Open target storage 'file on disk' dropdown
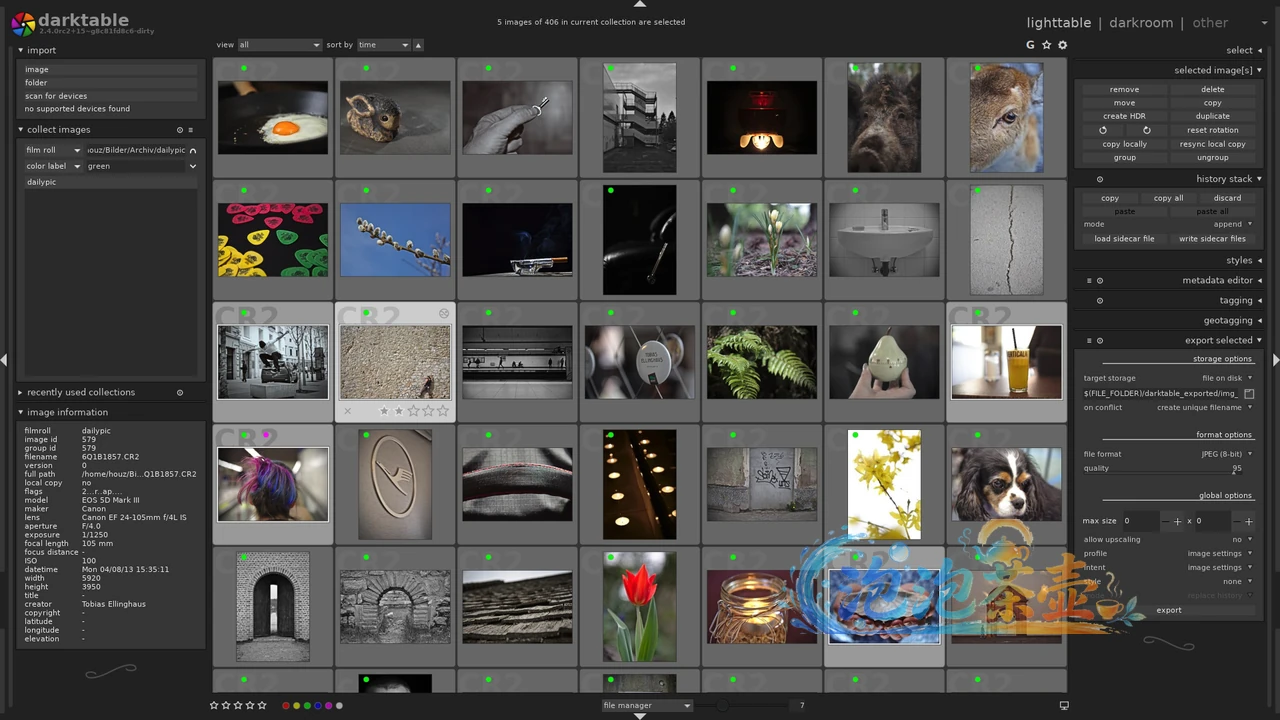The height and width of the screenshot is (720, 1280). (x=1227, y=378)
